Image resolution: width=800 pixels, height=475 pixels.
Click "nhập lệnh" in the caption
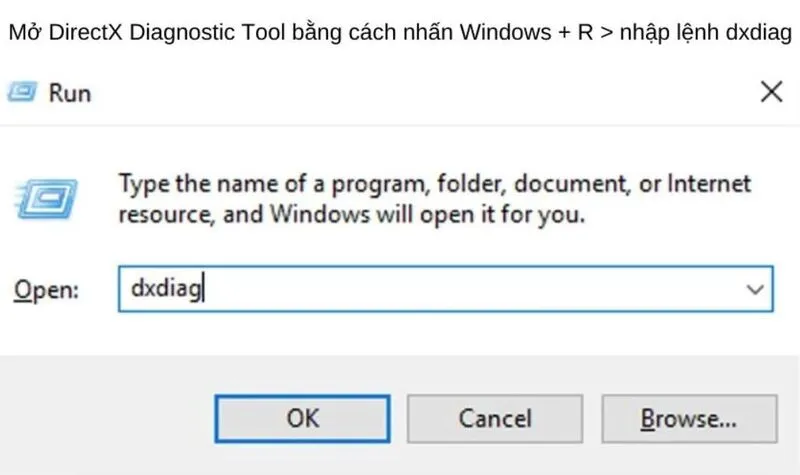[x=667, y=33]
